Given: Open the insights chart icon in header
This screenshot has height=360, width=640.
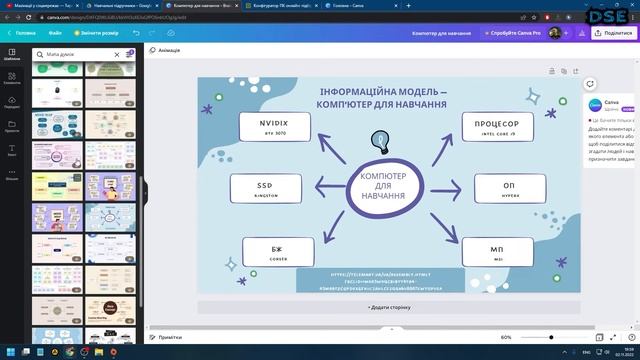Looking at the screenshot, I should pyautogui.click(x=582, y=33).
